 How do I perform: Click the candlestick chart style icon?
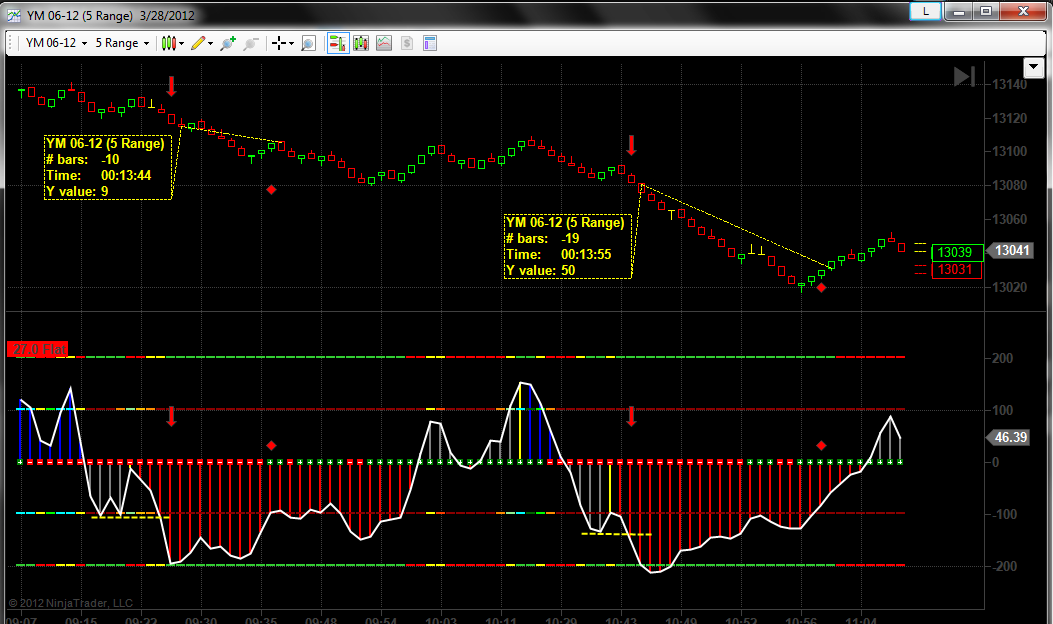pos(169,43)
